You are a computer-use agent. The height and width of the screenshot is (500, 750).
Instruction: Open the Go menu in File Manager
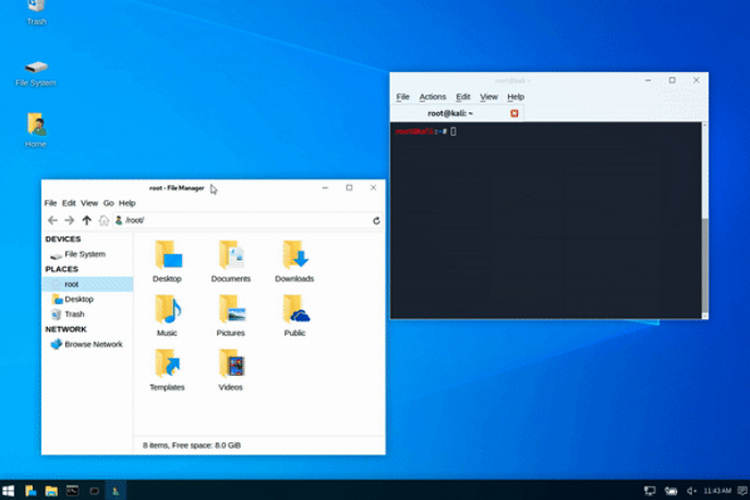coord(108,203)
